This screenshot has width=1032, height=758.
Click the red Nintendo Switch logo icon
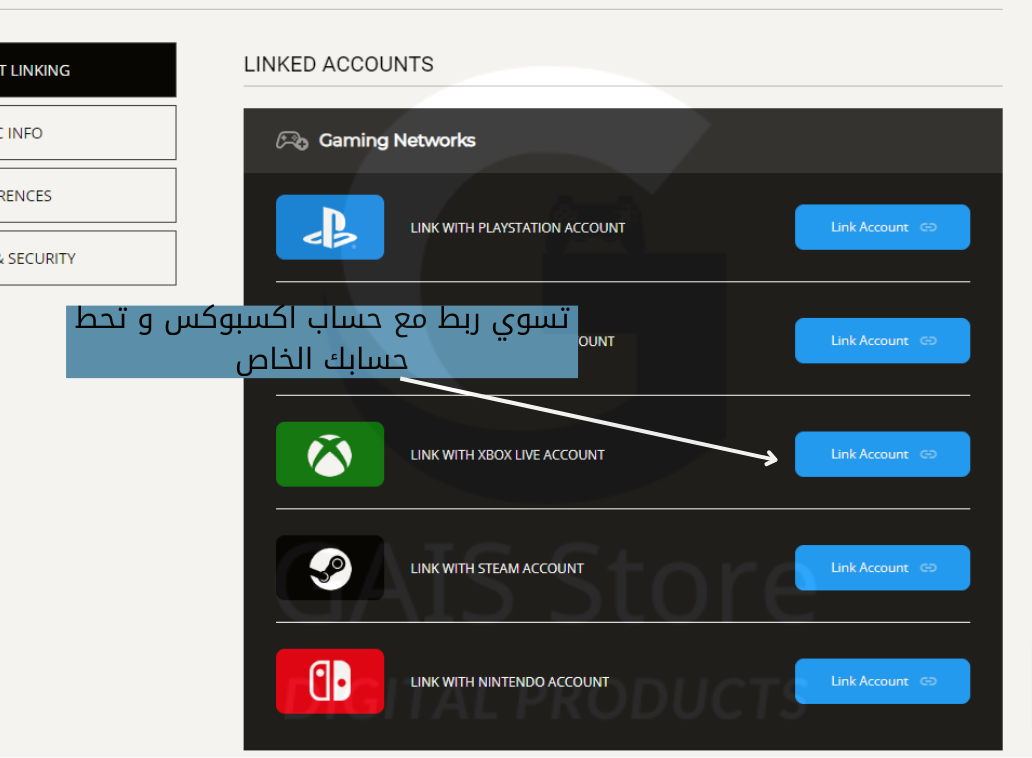pyautogui.click(x=329, y=681)
